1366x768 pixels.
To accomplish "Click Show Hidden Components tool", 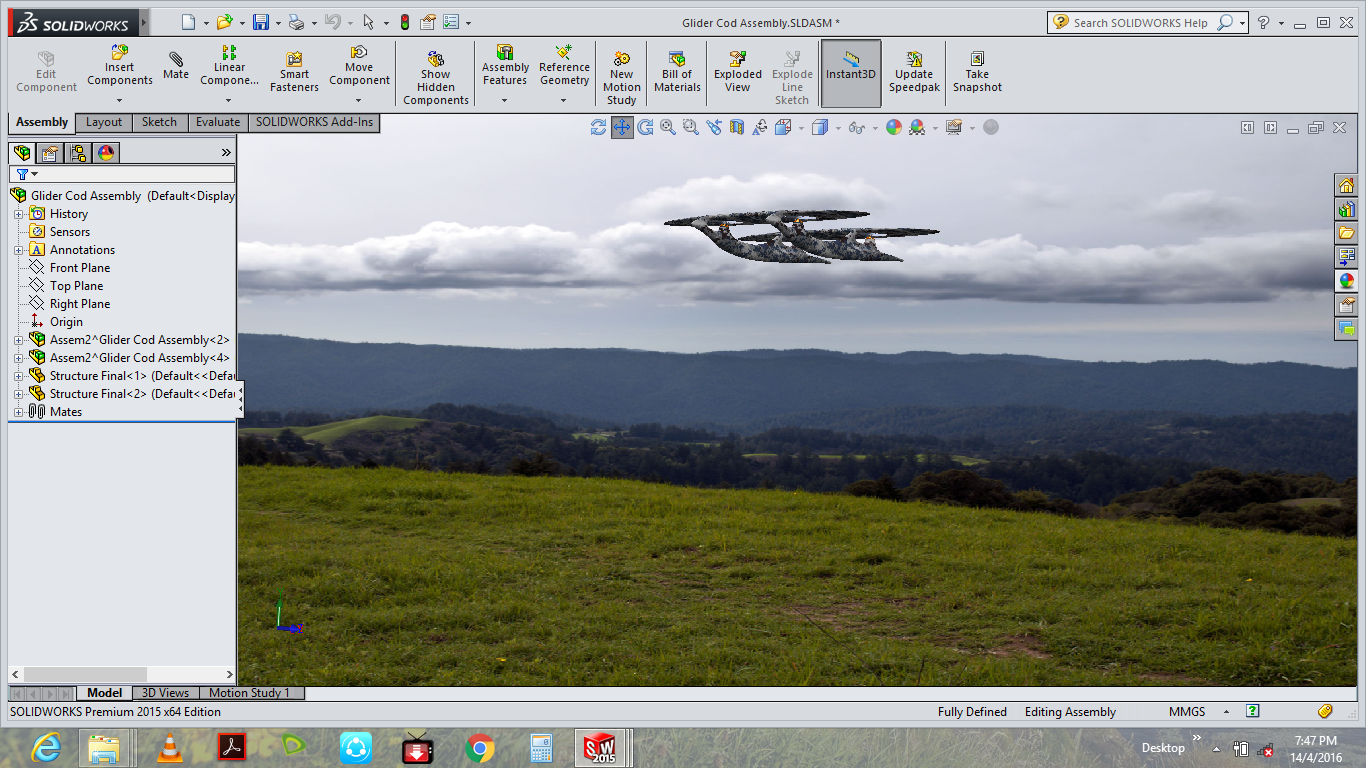I will (x=436, y=78).
